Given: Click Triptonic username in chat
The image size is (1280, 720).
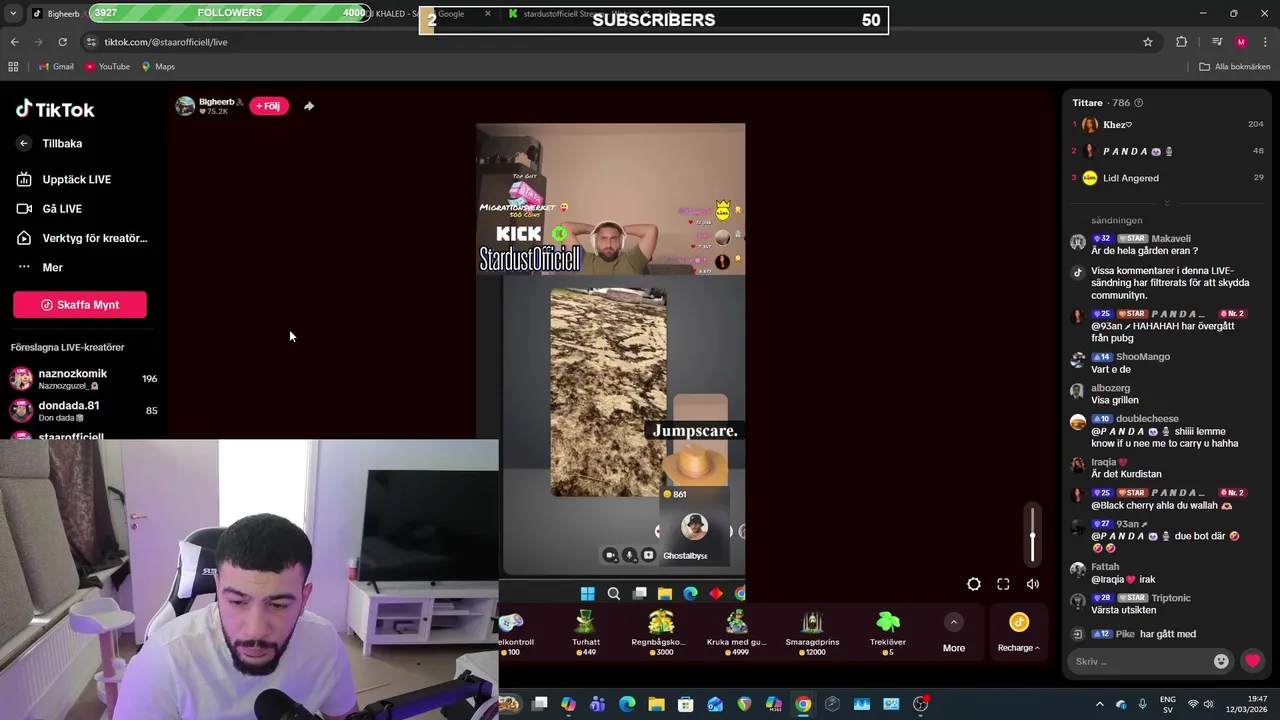Looking at the screenshot, I should click(x=1171, y=598).
